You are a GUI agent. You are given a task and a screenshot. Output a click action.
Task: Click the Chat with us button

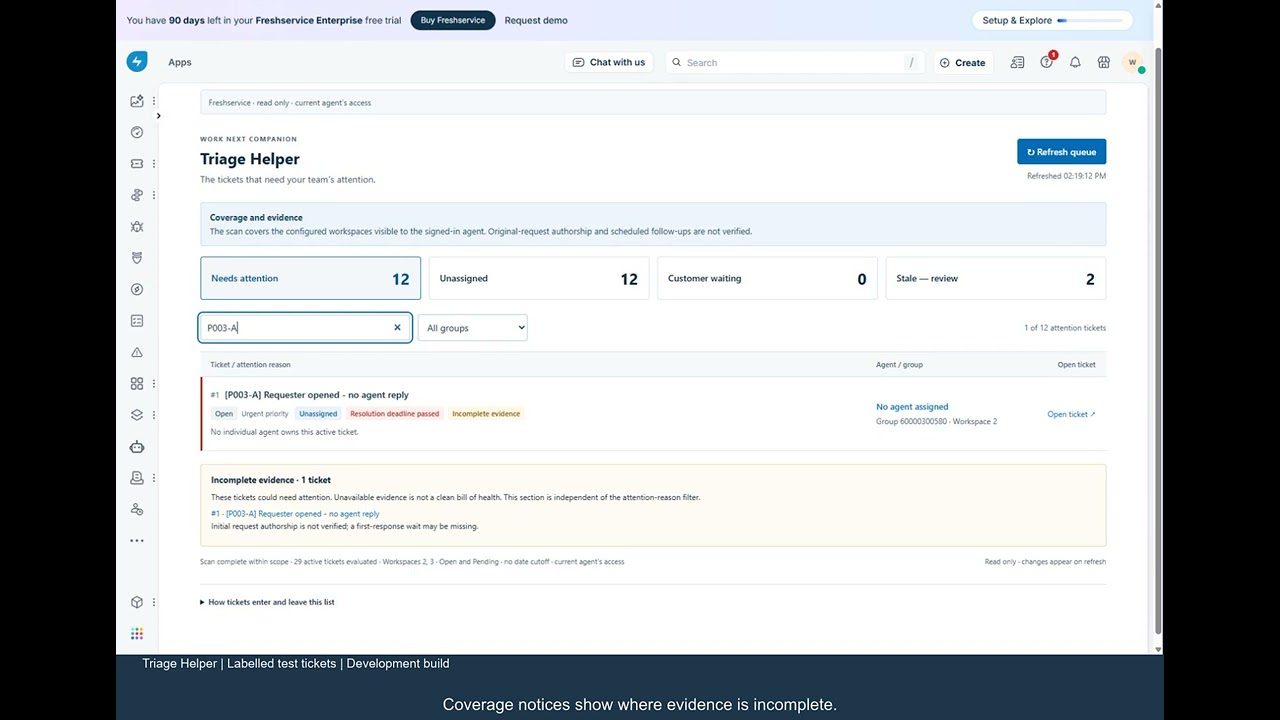[609, 62]
